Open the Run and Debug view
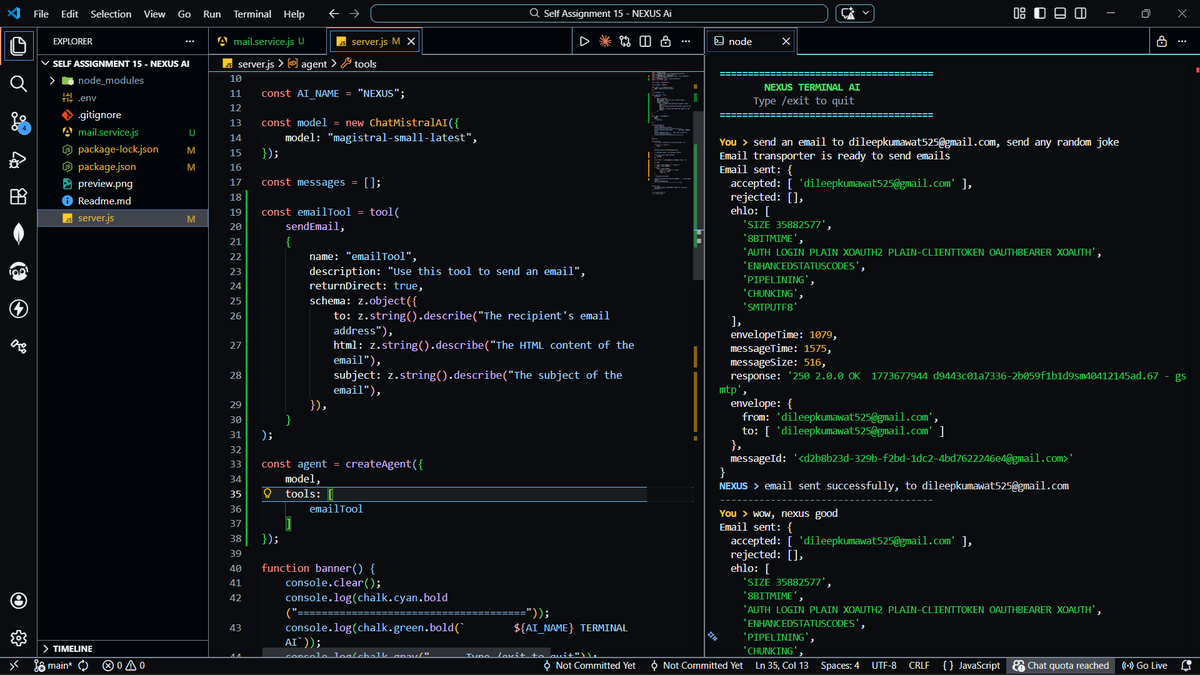 [x=18, y=160]
